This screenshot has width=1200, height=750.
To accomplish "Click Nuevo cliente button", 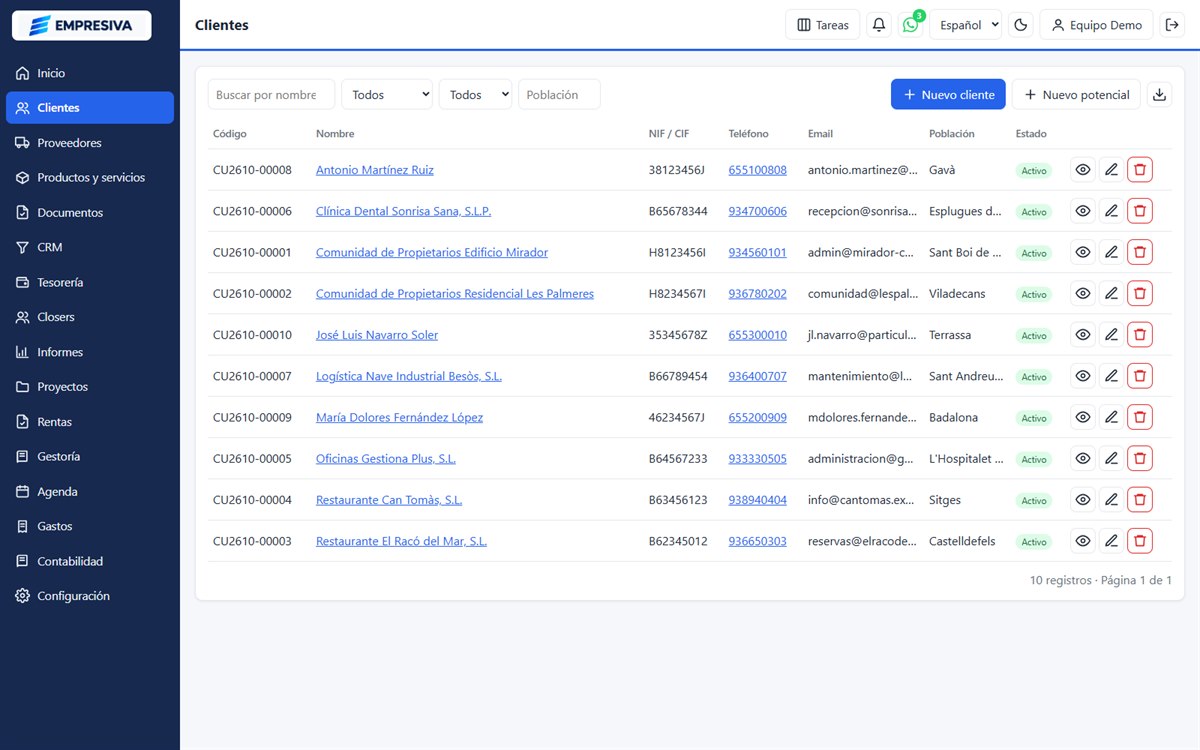I will 948,94.
